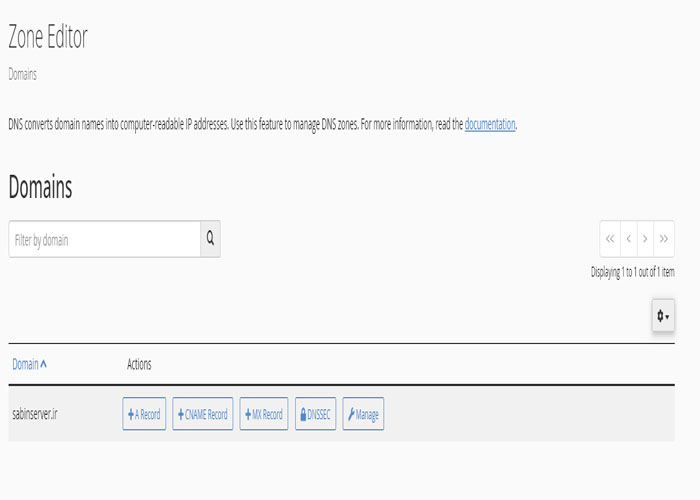Image resolution: width=700 pixels, height=500 pixels.
Task: Click the Displaying 1 to 1 item count
Action: (x=632, y=271)
